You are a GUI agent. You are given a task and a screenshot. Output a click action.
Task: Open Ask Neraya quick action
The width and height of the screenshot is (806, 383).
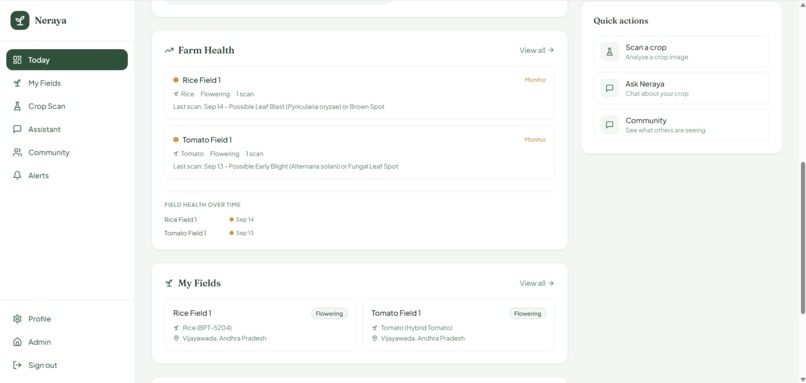[x=681, y=88]
